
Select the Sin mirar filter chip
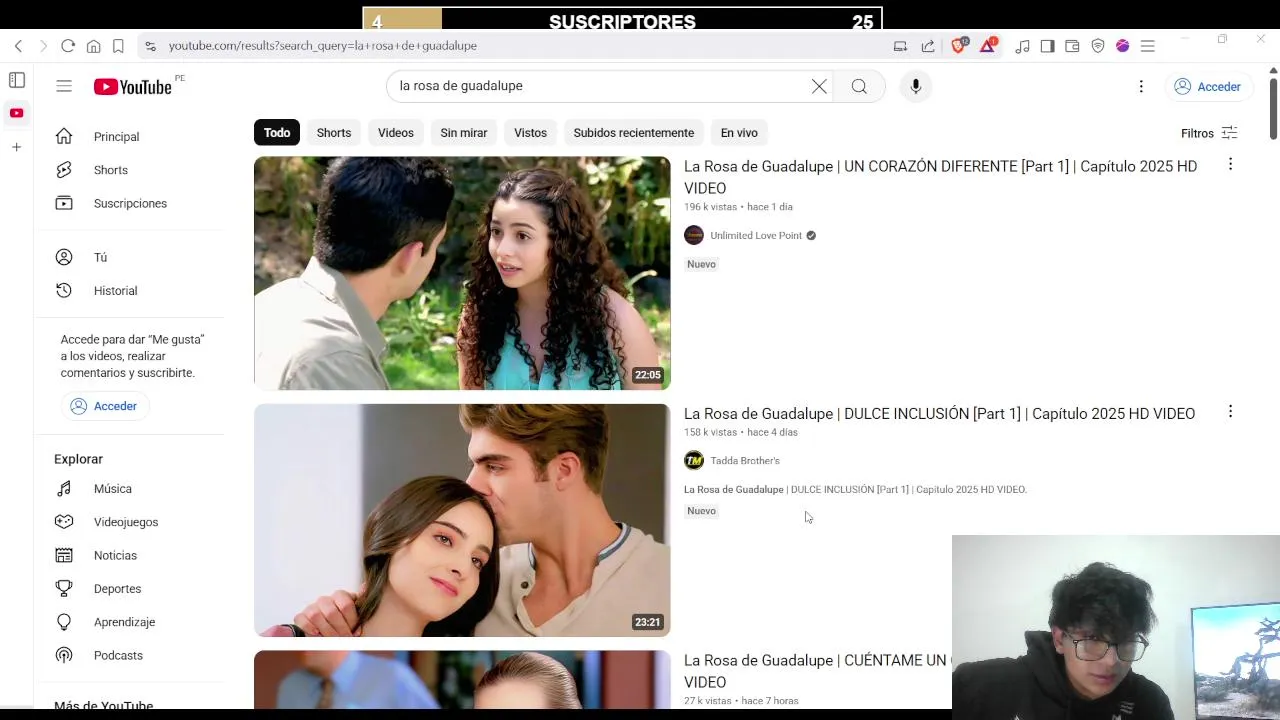[x=464, y=133]
